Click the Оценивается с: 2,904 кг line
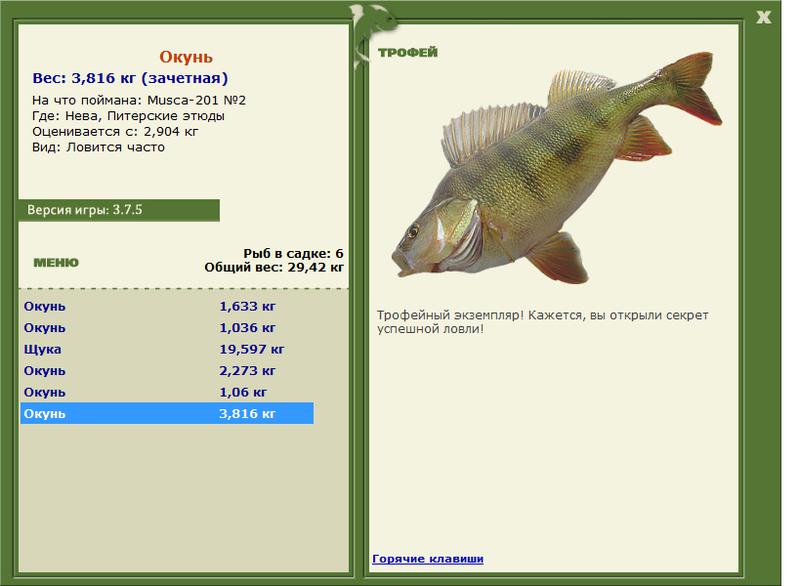This screenshot has height=586, width=800. 115,132
